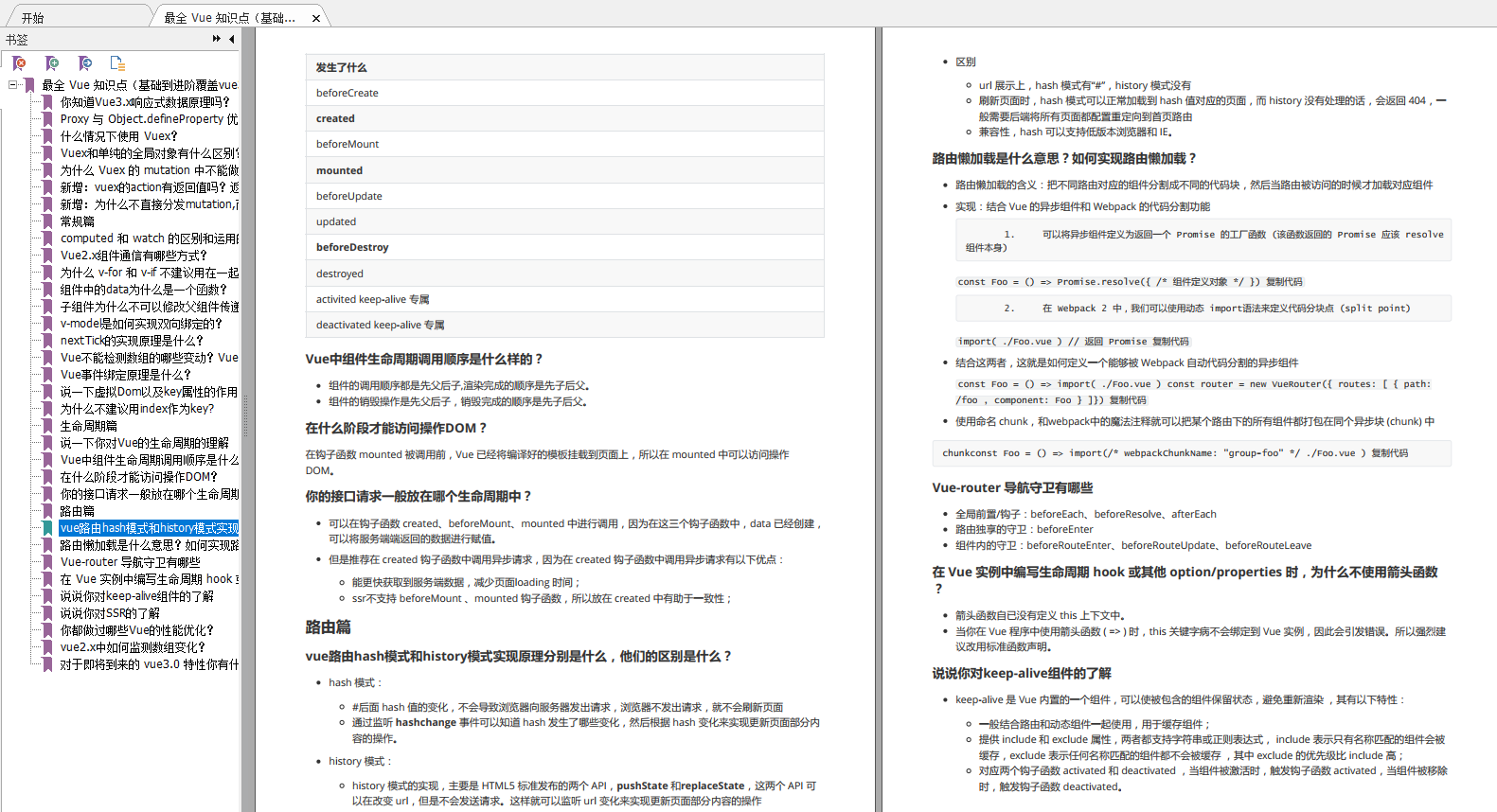1497x812 pixels.
Task: Open bookmark Vue事件绑定原理是什么？
Action: (x=126, y=375)
